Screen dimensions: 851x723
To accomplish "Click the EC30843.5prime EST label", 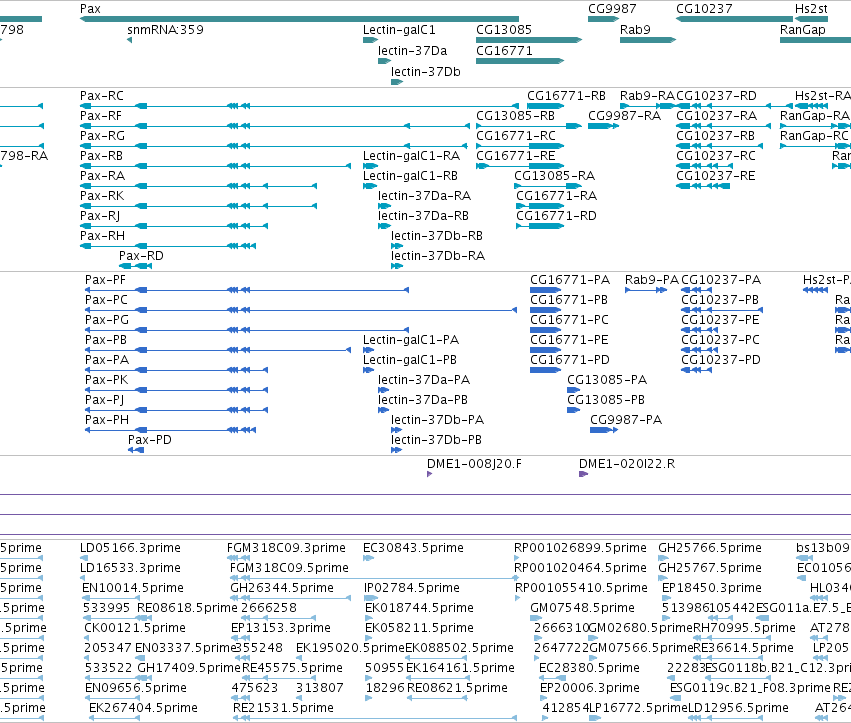I will click(414, 548).
